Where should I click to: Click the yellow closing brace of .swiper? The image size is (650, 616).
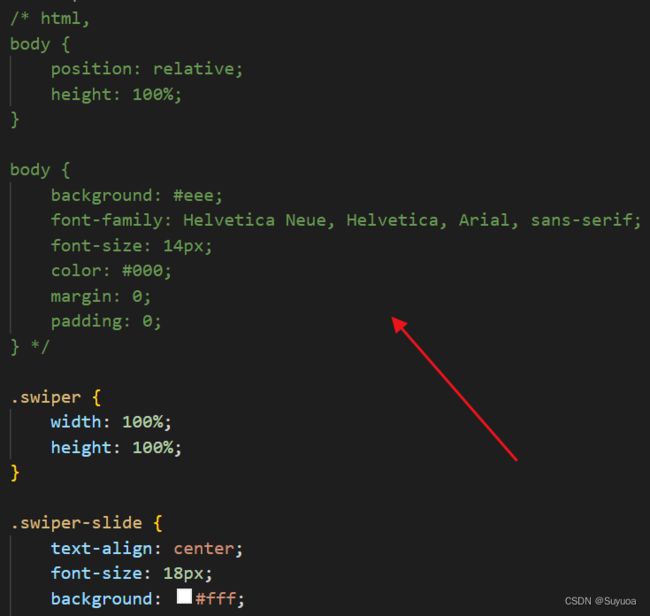point(15,473)
